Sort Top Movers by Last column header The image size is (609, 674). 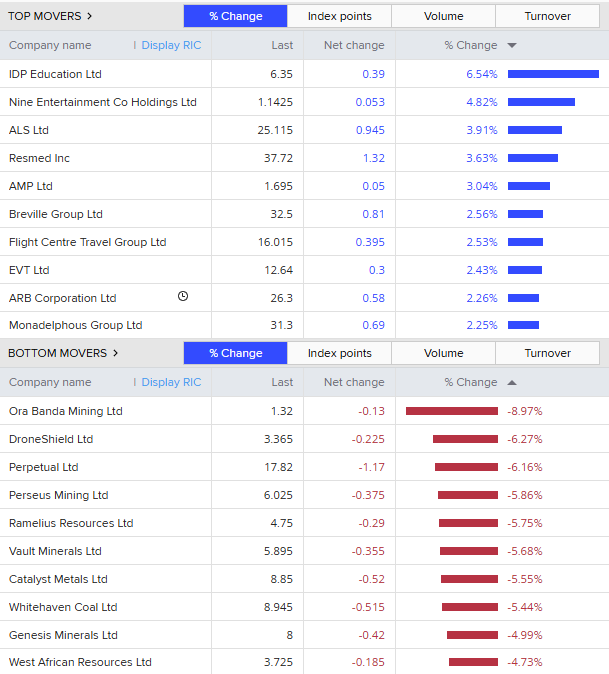click(x=282, y=45)
